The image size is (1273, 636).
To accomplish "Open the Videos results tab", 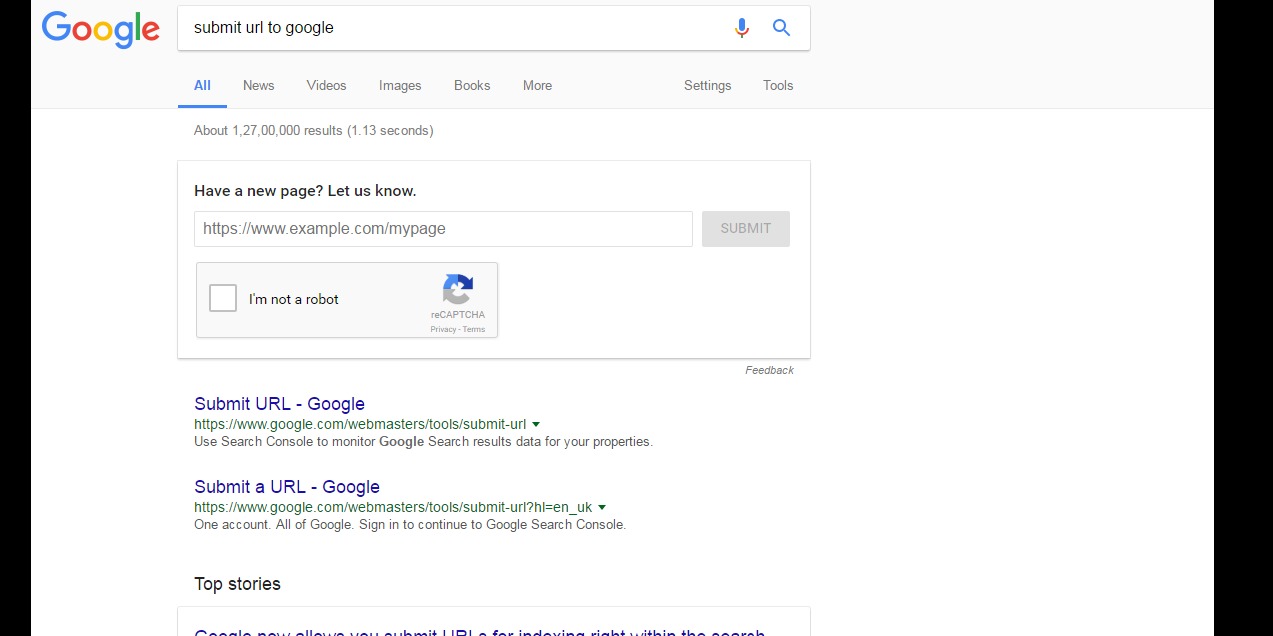I will click(x=326, y=86).
